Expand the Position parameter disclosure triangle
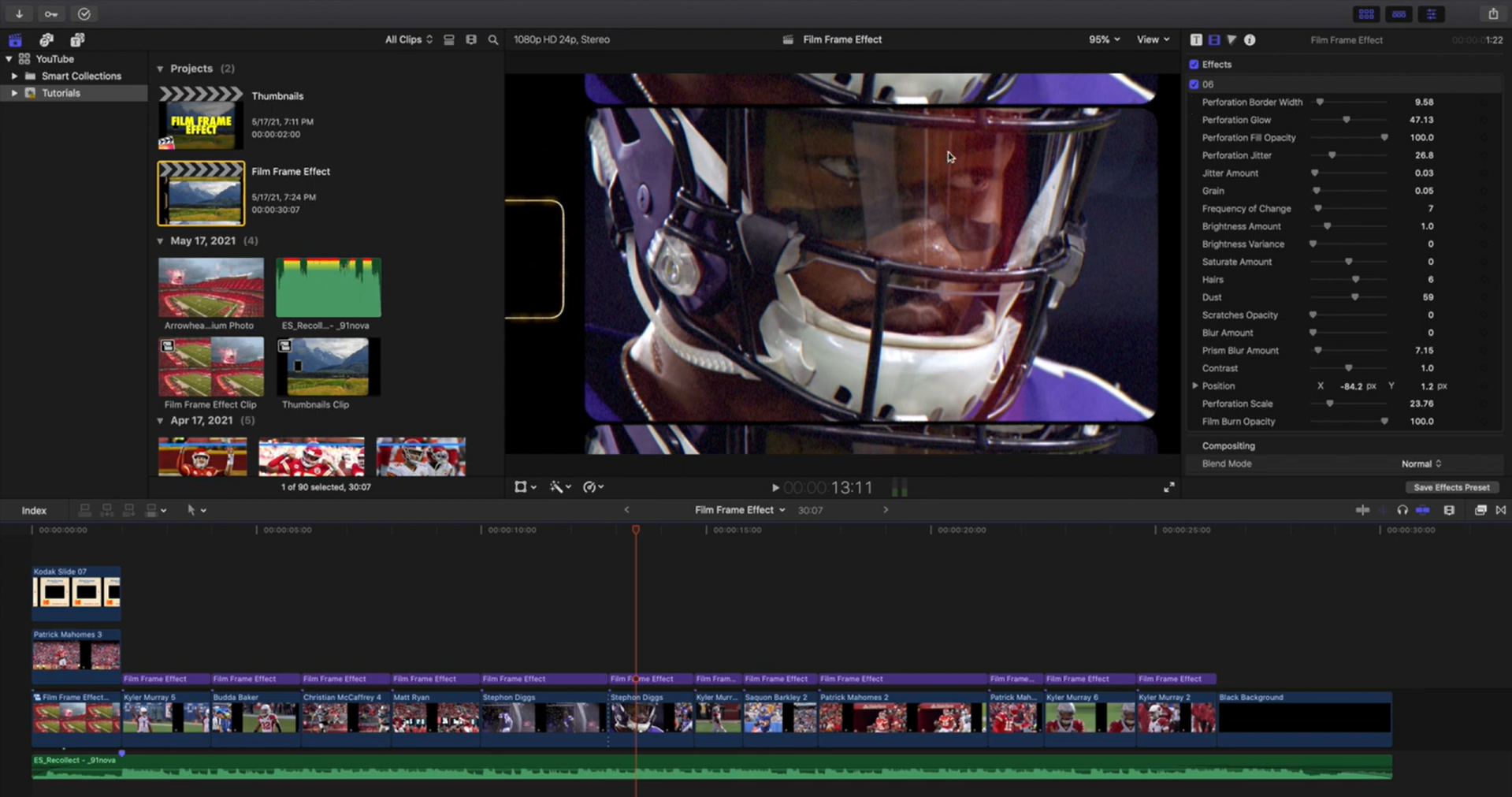 [x=1195, y=385]
